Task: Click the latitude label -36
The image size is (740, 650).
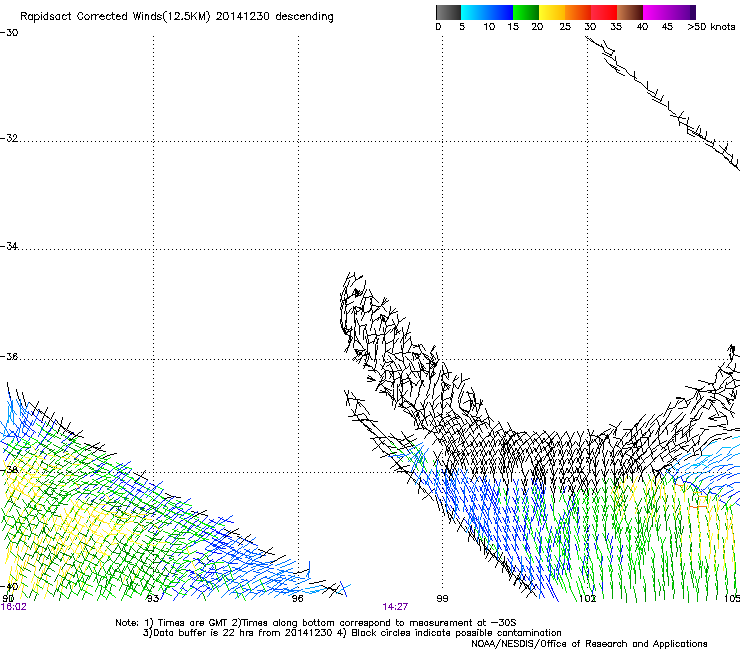Action: pyautogui.click(x=9, y=356)
